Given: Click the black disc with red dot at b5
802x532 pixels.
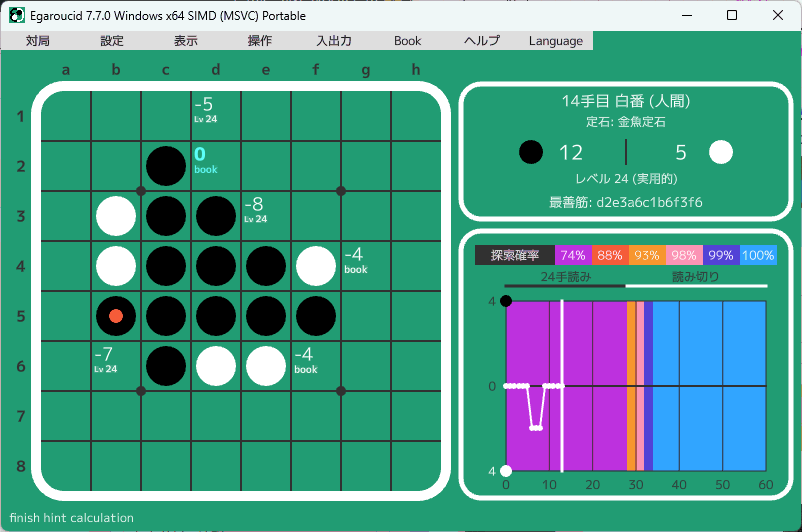Looking at the screenshot, I should click(116, 316).
